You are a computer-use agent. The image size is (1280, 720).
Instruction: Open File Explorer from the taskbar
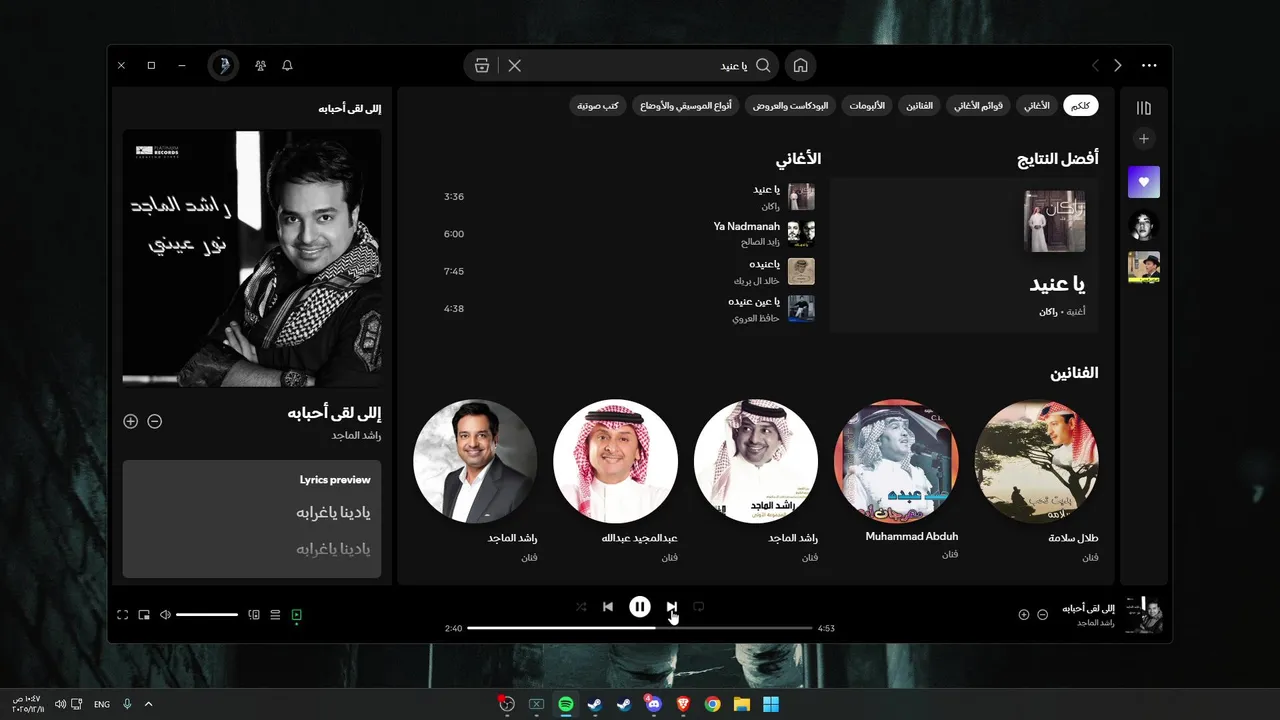(742, 704)
